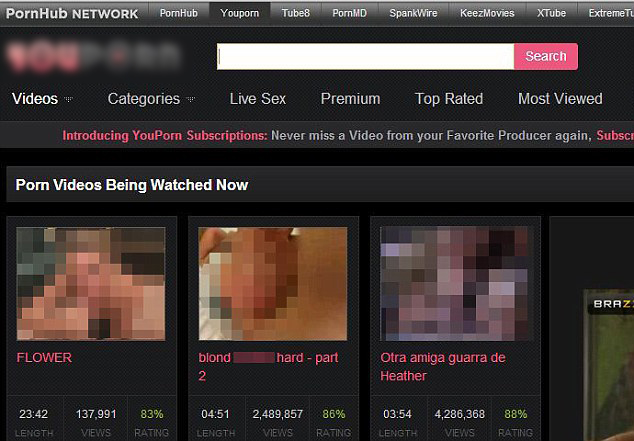Open the Categories menu item

coord(144,99)
